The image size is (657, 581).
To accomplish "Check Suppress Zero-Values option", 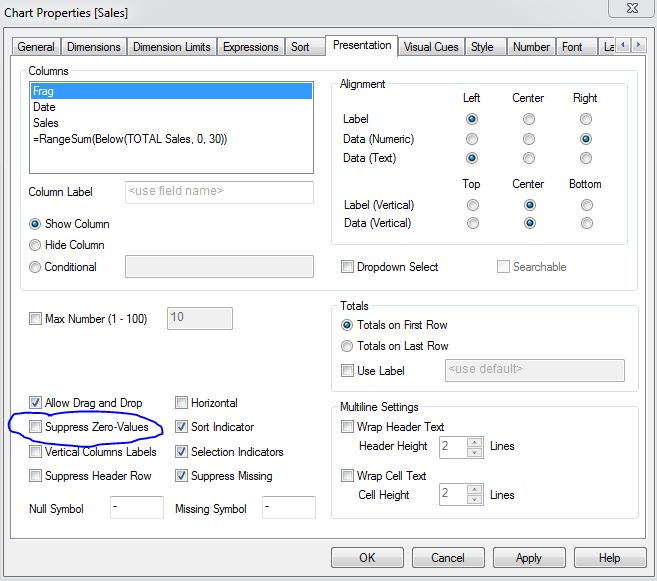I will coord(35,427).
